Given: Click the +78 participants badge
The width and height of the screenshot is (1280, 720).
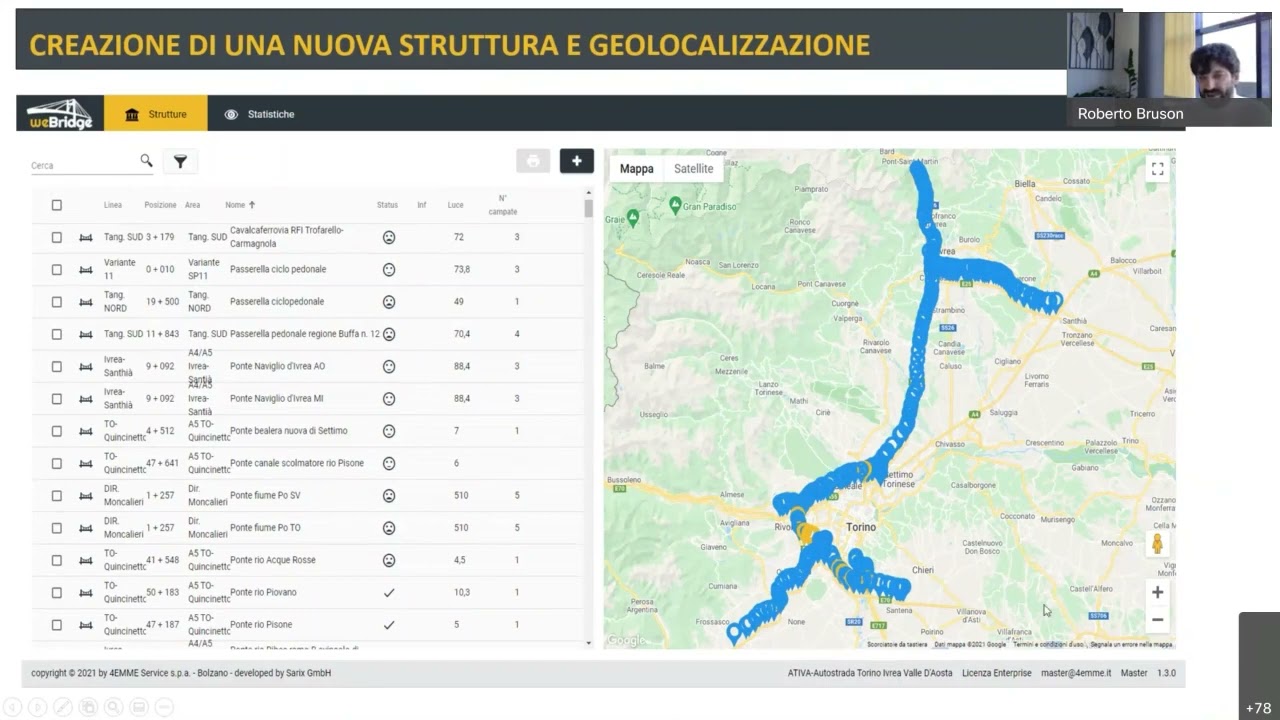Looking at the screenshot, I should pos(1259,708).
